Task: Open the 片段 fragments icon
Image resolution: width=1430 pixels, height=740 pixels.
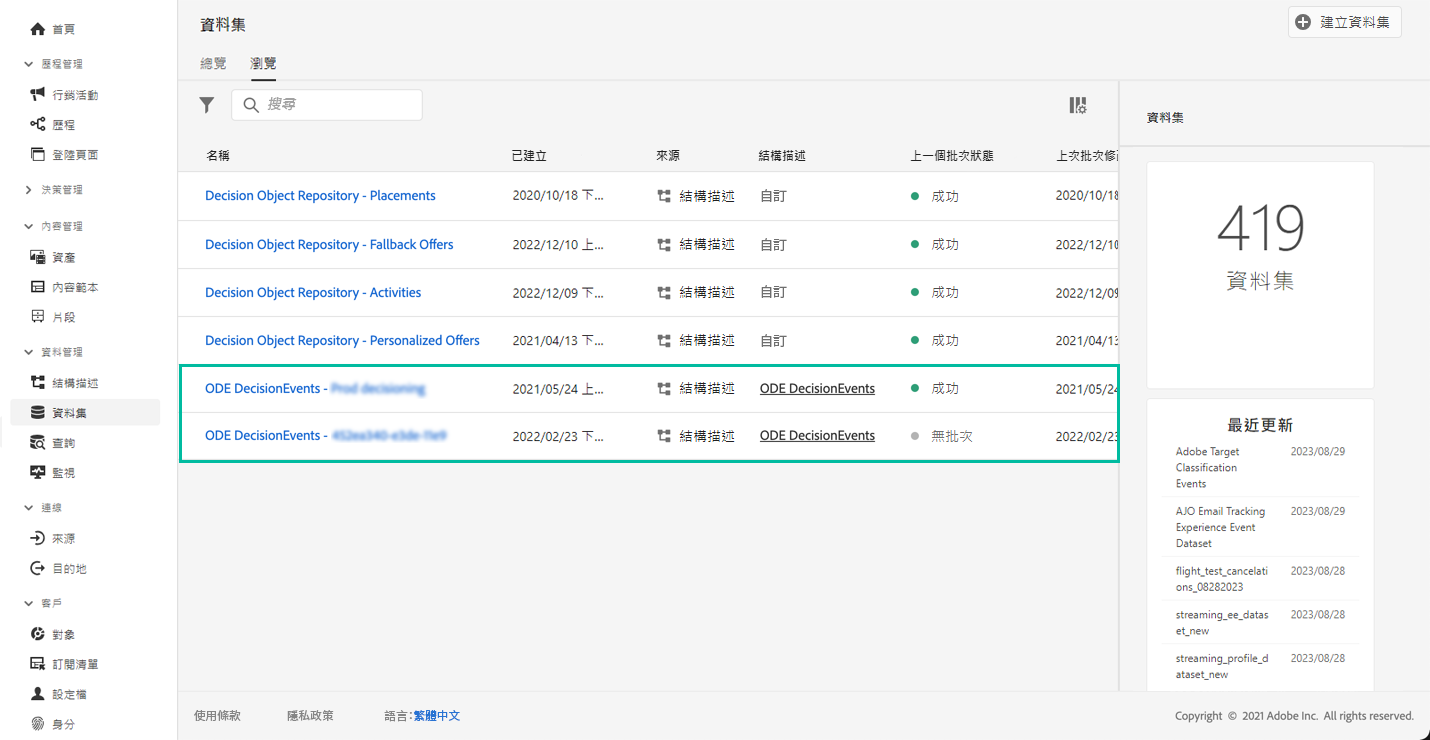Action: (x=38, y=317)
